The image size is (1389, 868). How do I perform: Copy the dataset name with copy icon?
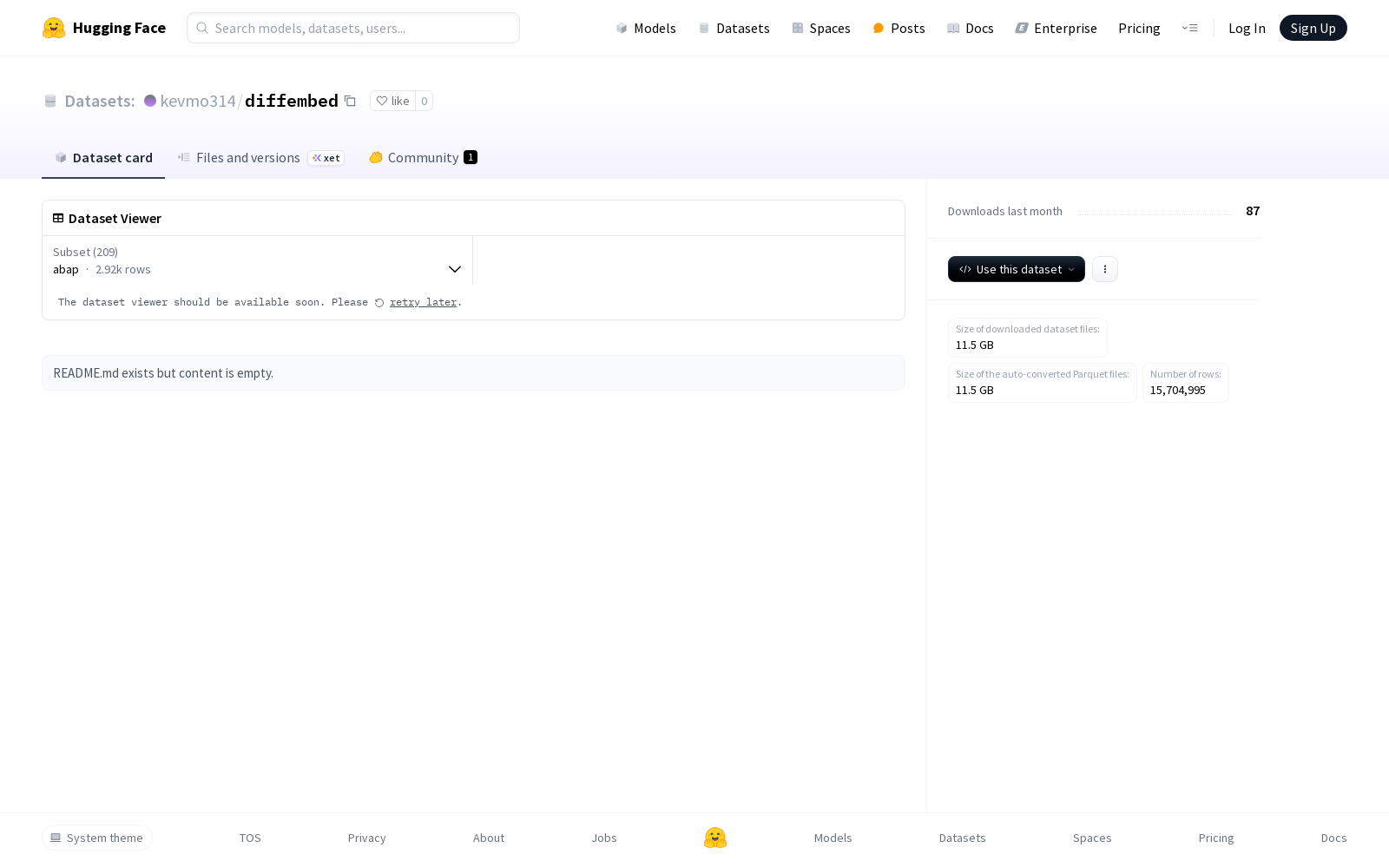pyautogui.click(x=350, y=101)
